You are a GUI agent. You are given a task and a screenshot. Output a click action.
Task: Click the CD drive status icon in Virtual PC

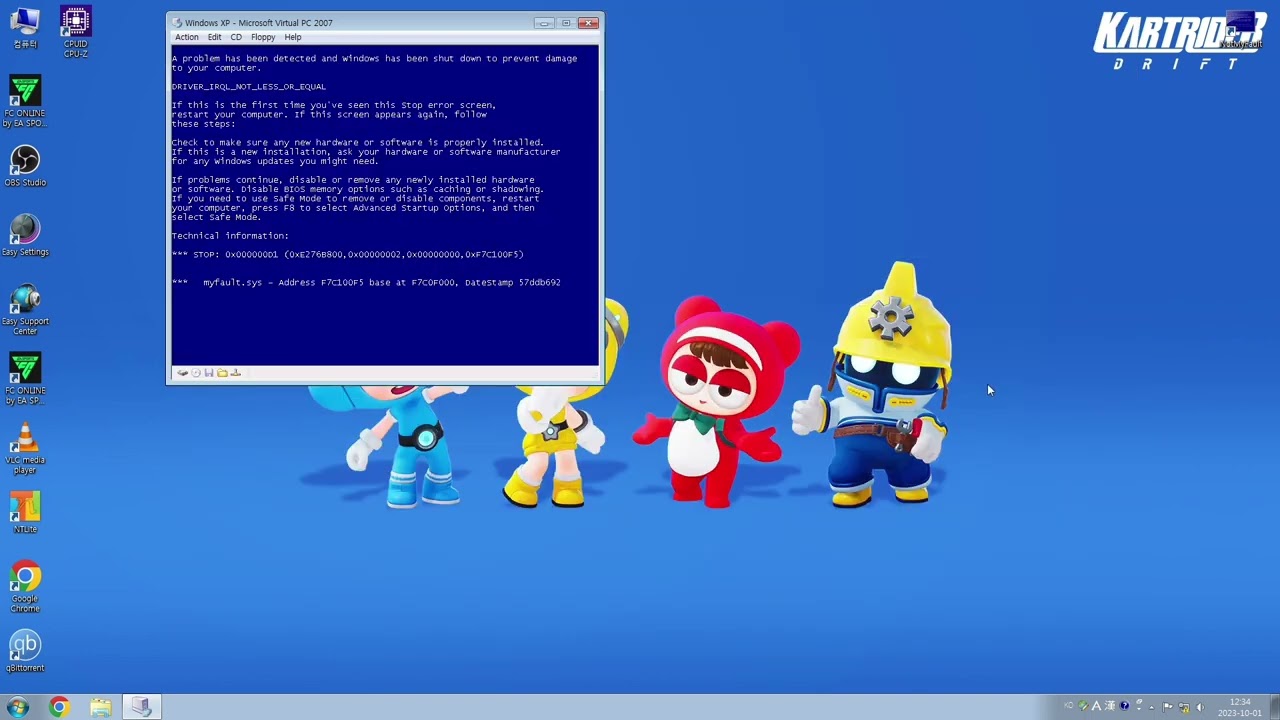[196, 373]
